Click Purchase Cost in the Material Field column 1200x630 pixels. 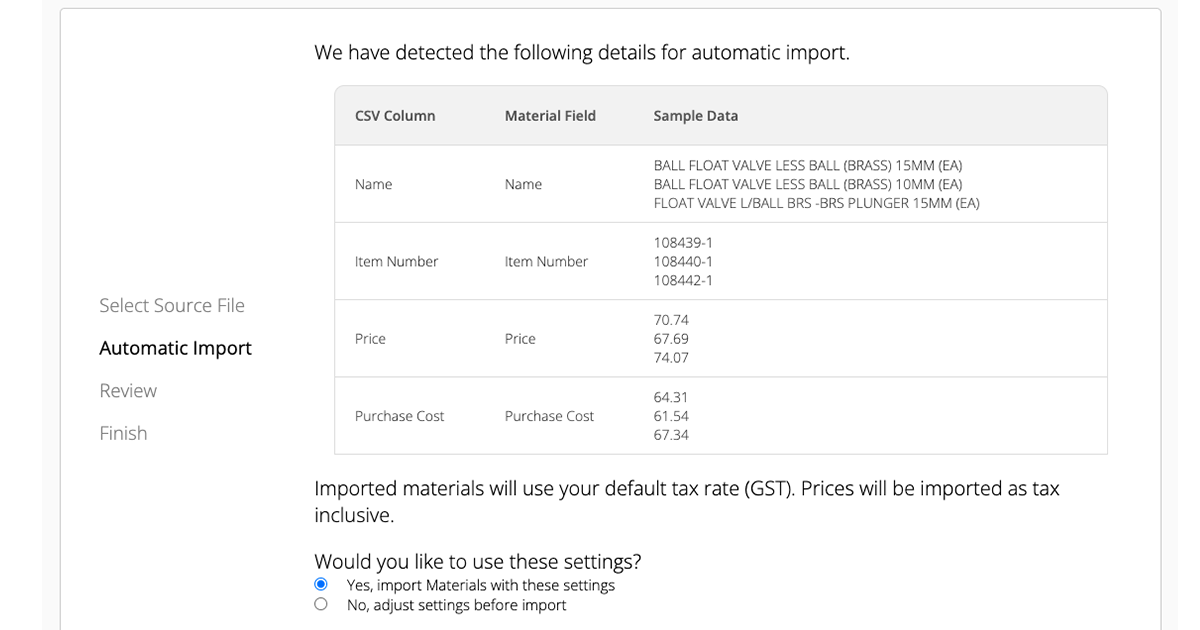tap(549, 416)
